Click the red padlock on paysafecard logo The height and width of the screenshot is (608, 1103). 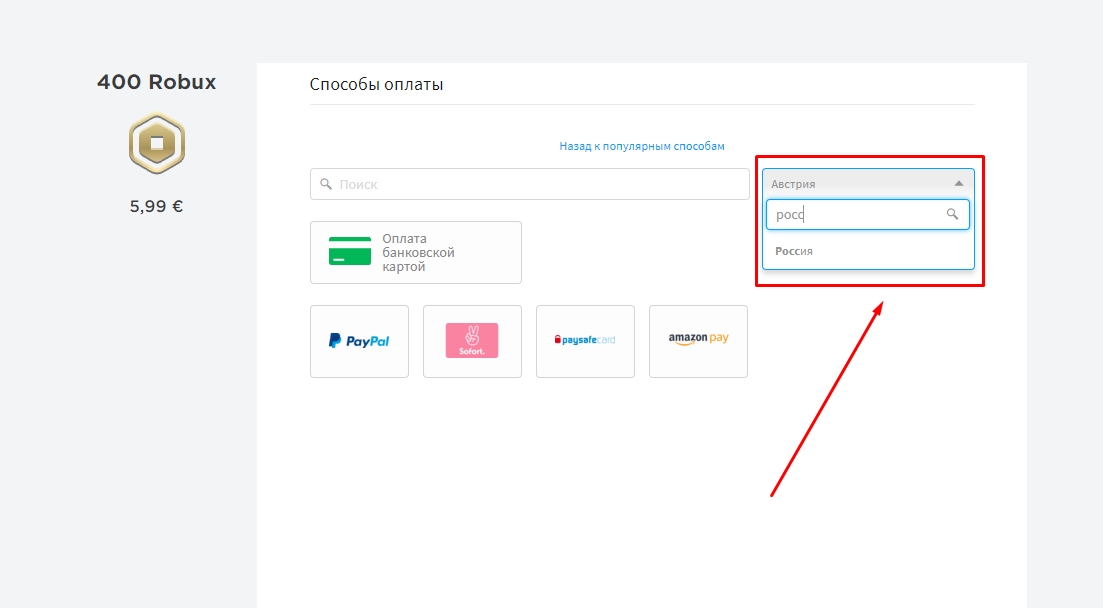[558, 341]
